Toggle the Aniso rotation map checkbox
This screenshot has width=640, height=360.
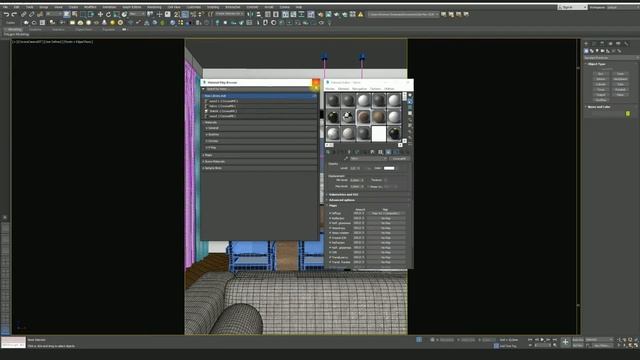330,233
